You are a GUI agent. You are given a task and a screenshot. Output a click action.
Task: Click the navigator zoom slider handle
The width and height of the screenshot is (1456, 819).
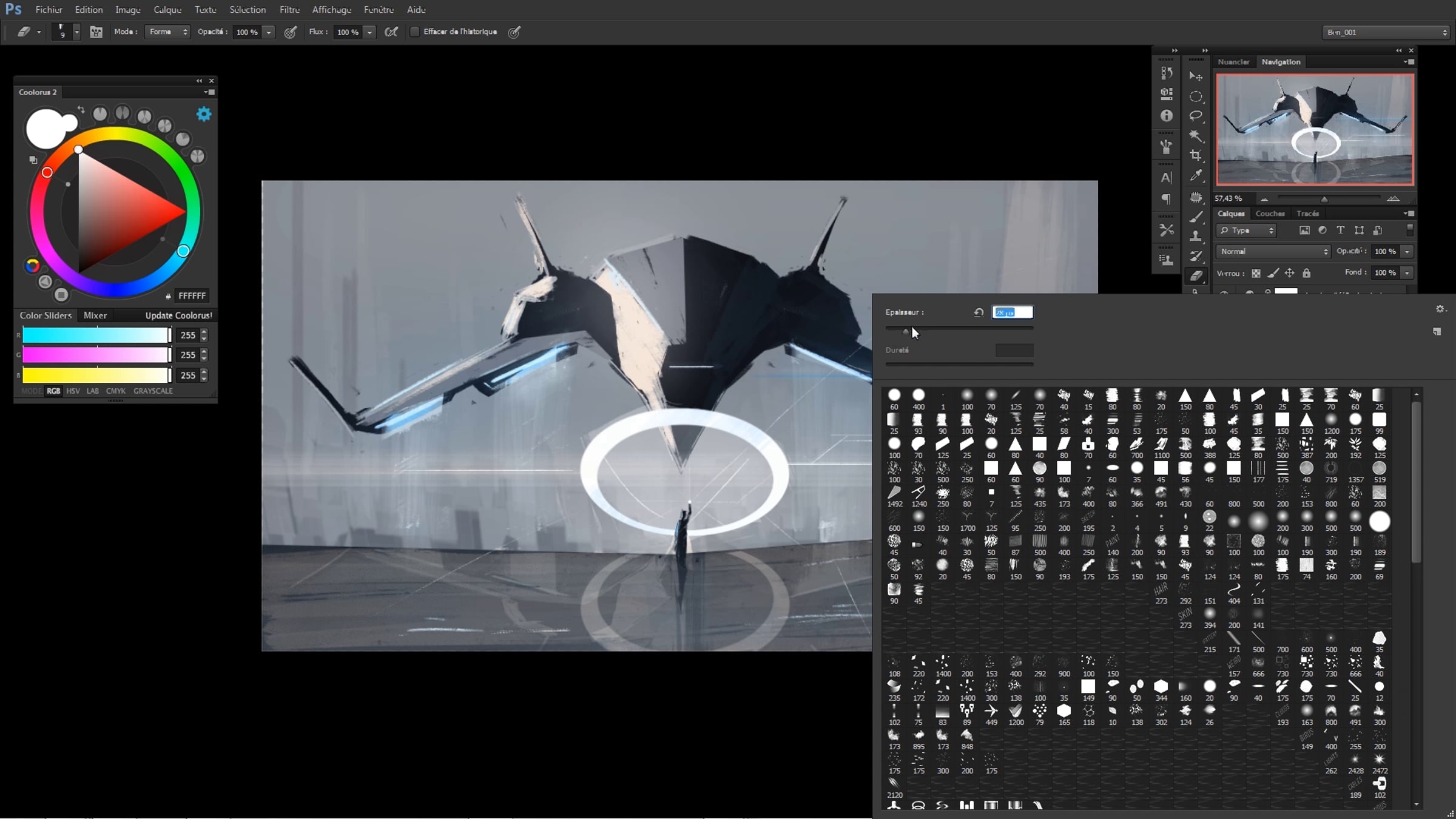(1324, 199)
